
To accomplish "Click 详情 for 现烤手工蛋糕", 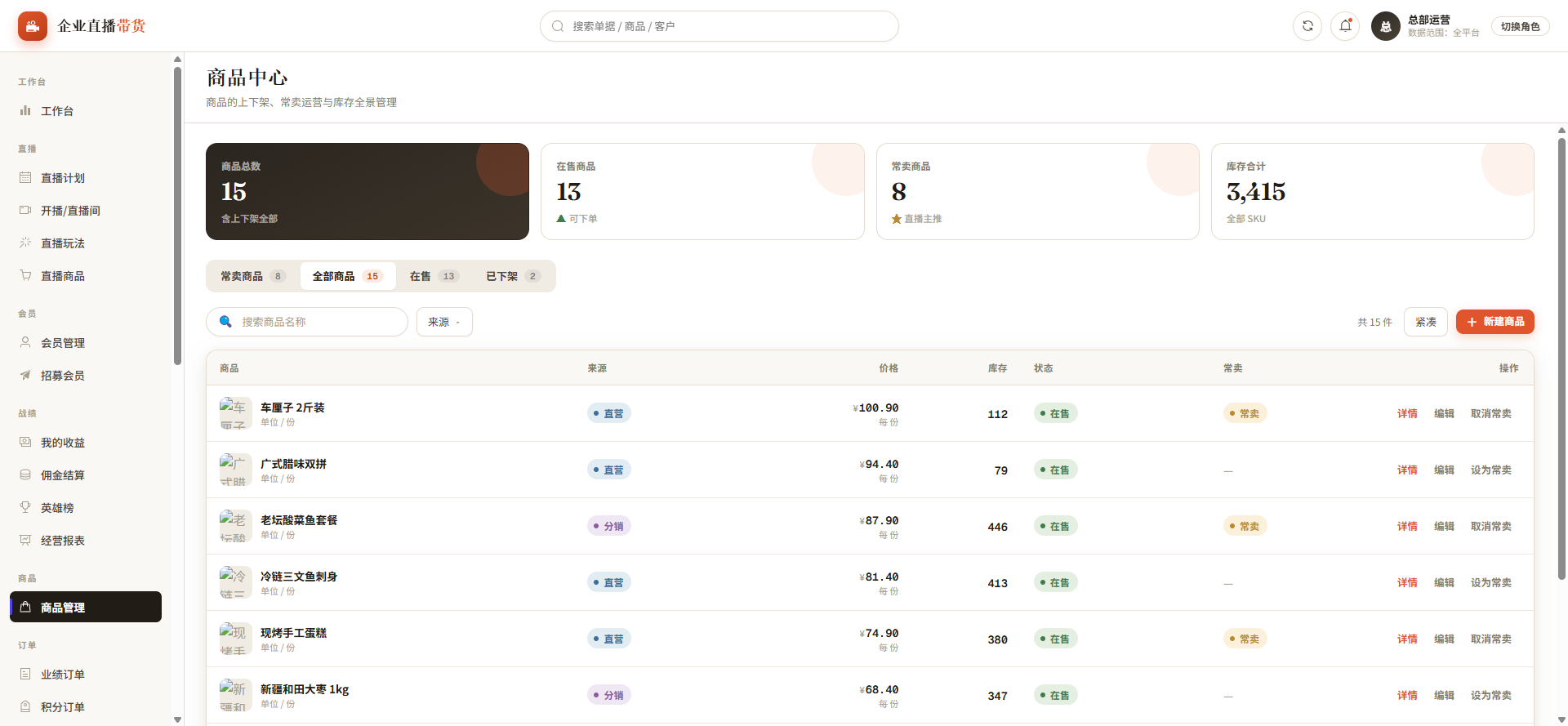I will click(x=1407, y=639).
